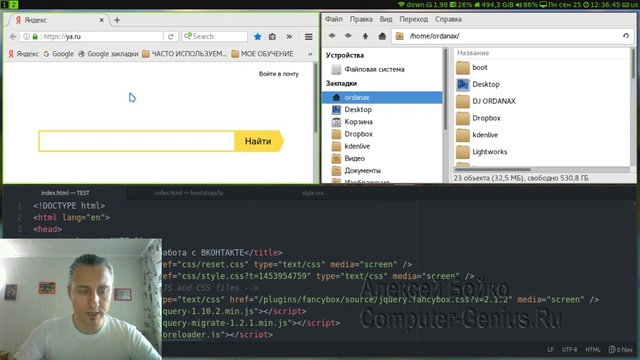The image size is (640, 360).
Task: Open the Google закладки bookmark
Action: (x=108, y=54)
